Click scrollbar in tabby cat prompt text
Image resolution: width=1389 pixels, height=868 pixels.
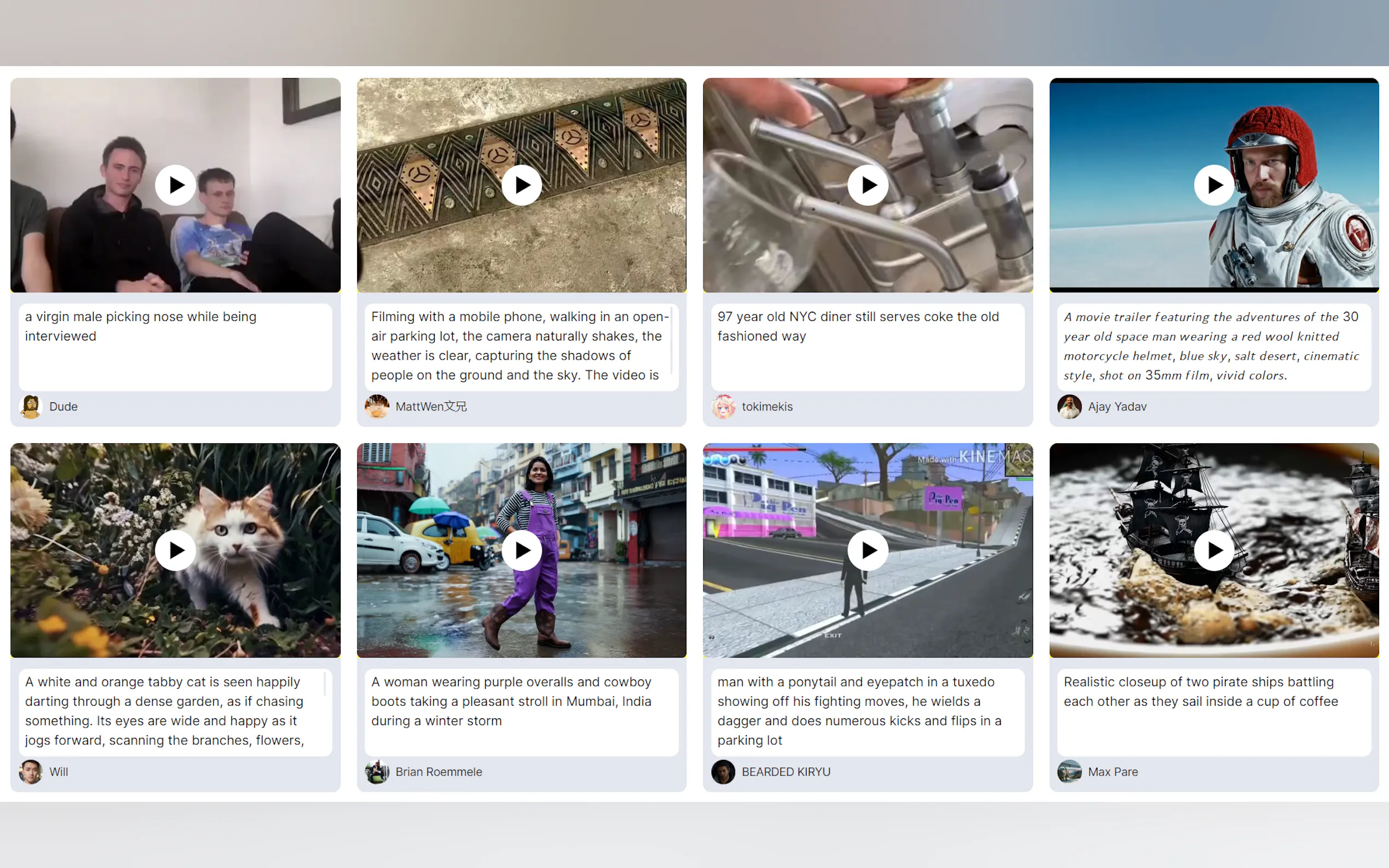325,684
